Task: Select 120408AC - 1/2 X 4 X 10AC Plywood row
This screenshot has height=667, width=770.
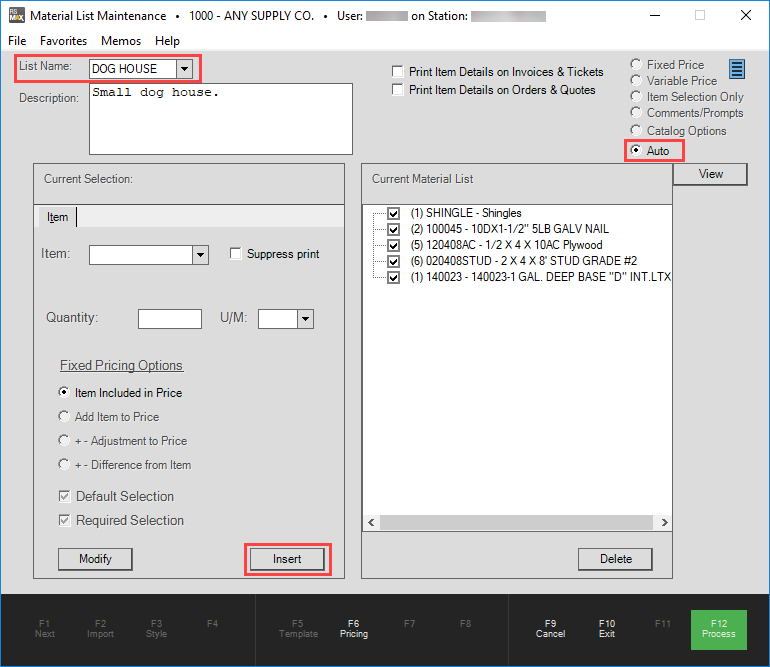Action: pyautogui.click(x=506, y=245)
